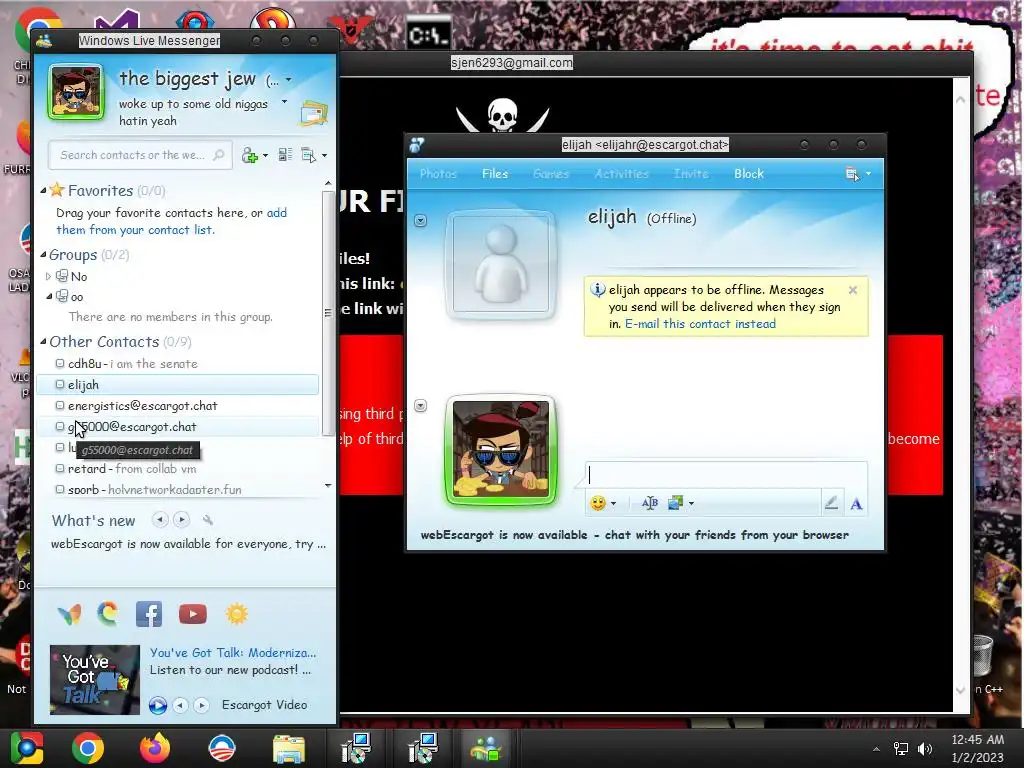Image resolution: width=1024 pixels, height=768 pixels.
Task: Open the sun weather shortcut icon
Action: [x=236, y=614]
